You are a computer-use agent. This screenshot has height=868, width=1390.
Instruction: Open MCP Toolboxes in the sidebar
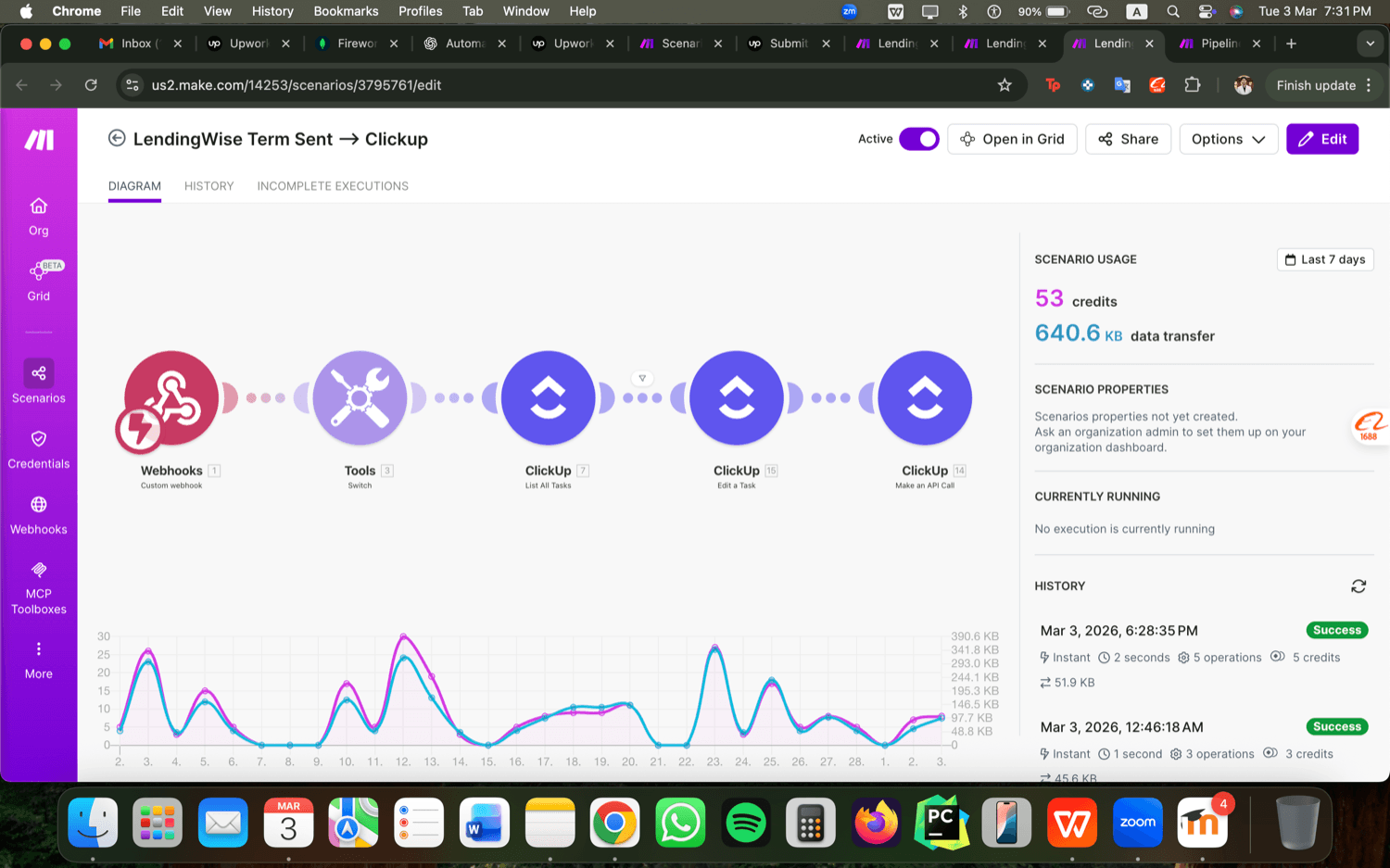pos(38,587)
